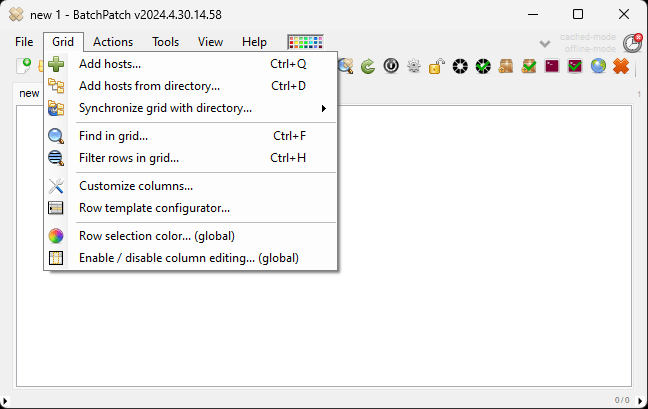Click the gray gear toolbar icon
Viewport: 648px width, 409px height.
(414, 66)
